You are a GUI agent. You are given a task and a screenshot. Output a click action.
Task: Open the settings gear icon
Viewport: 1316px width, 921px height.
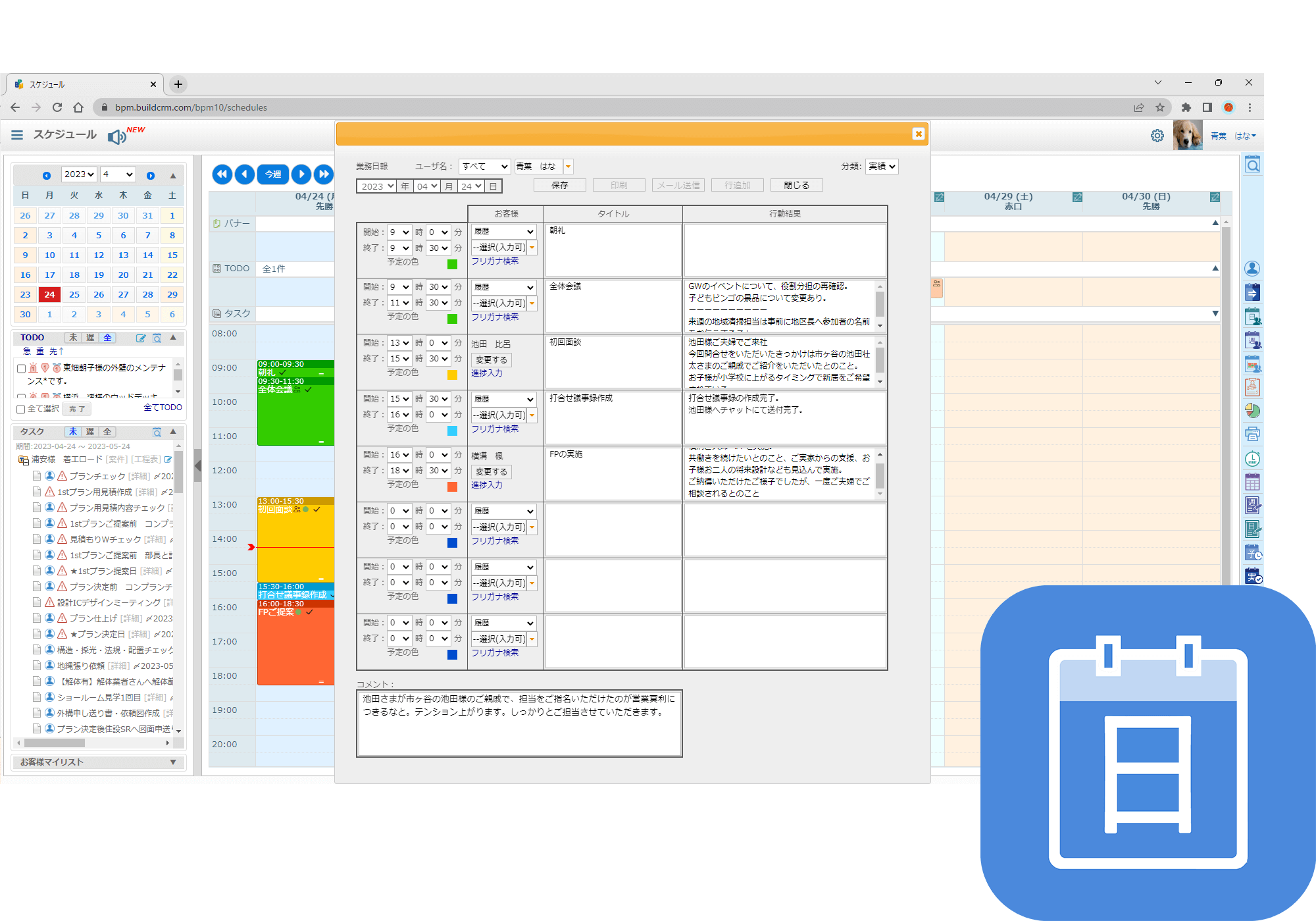[x=1157, y=136]
